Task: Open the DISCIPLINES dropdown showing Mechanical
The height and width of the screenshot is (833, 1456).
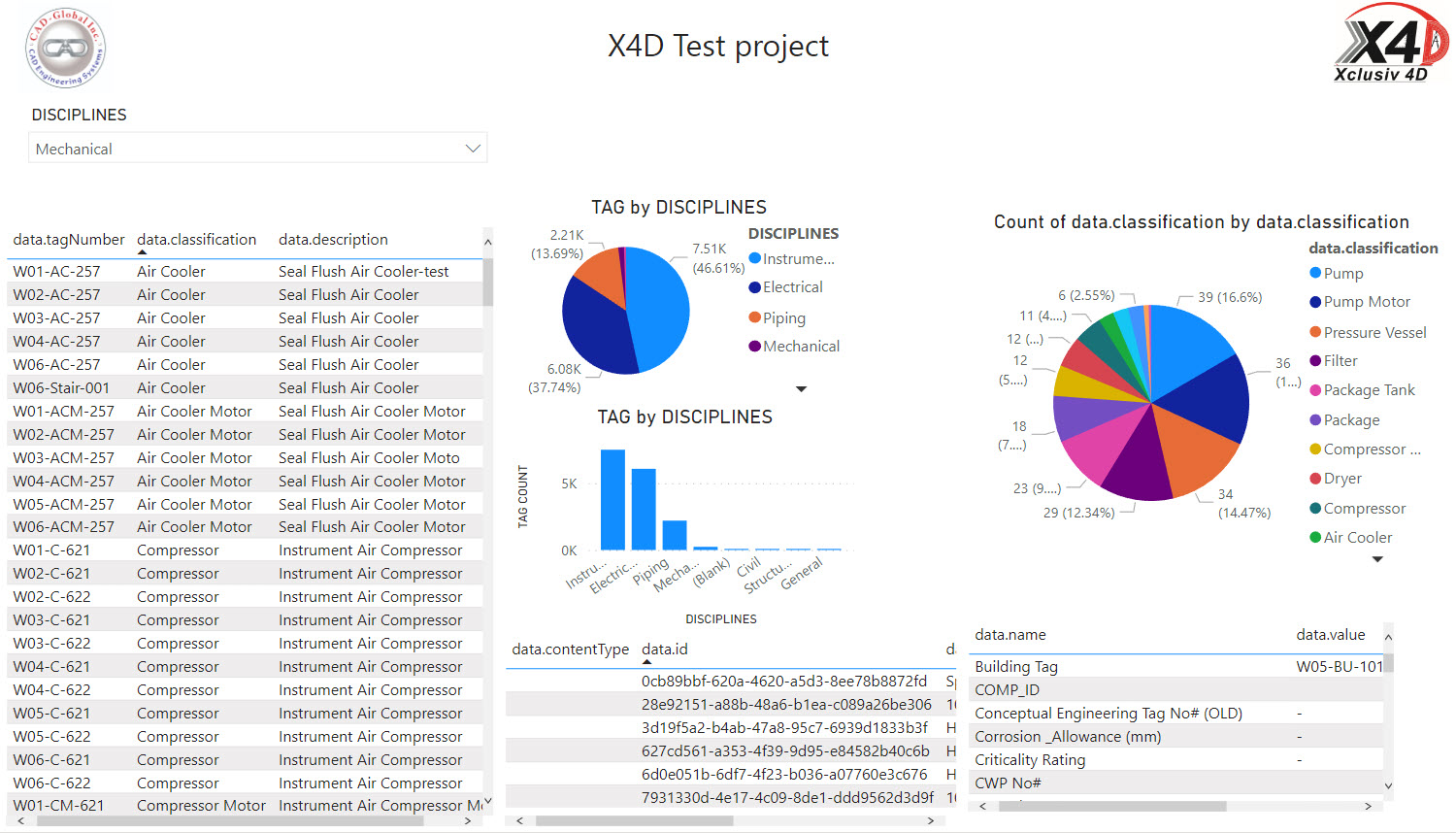Action: [x=257, y=149]
